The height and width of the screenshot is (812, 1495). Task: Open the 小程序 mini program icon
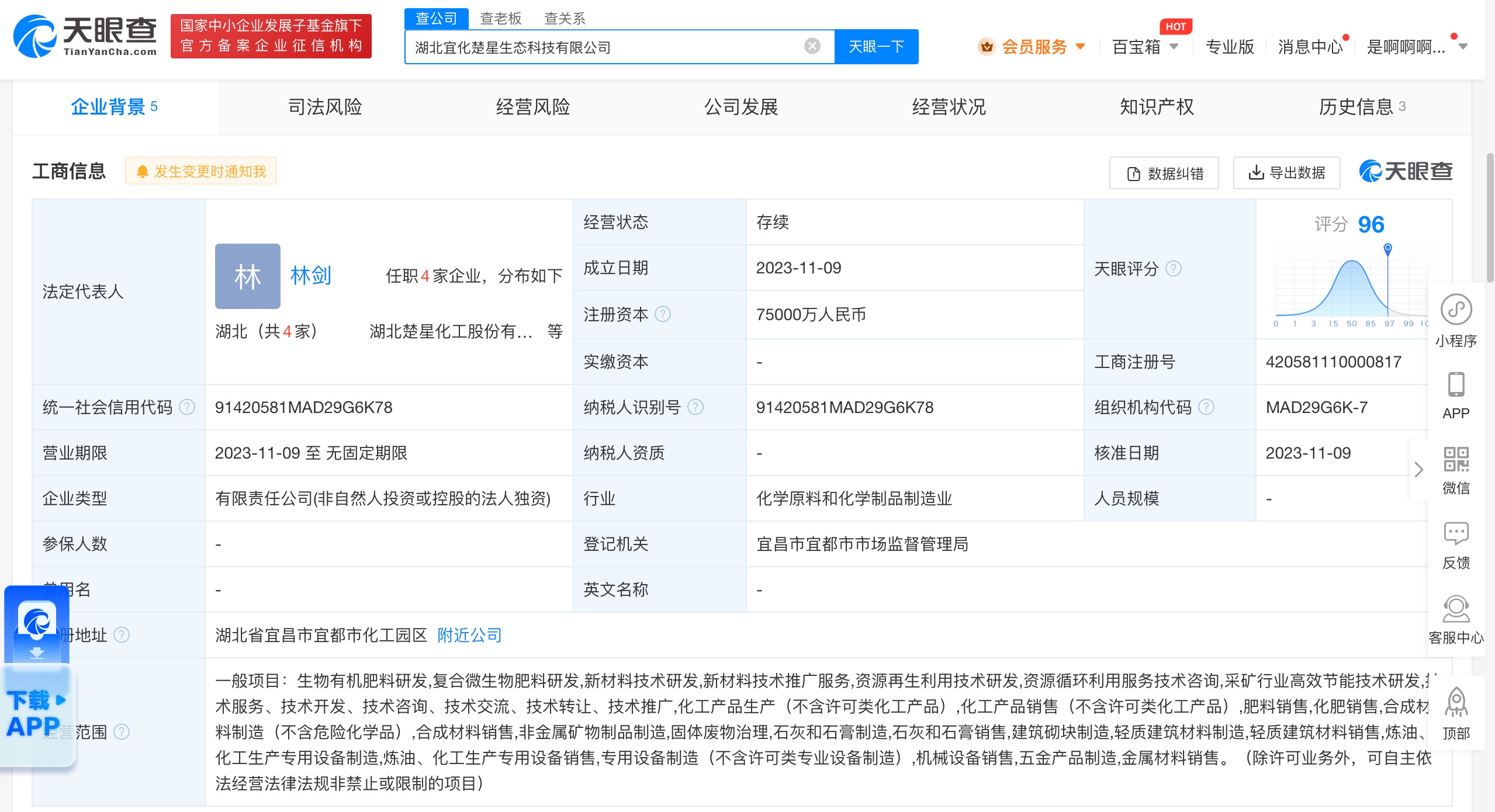point(1456,310)
